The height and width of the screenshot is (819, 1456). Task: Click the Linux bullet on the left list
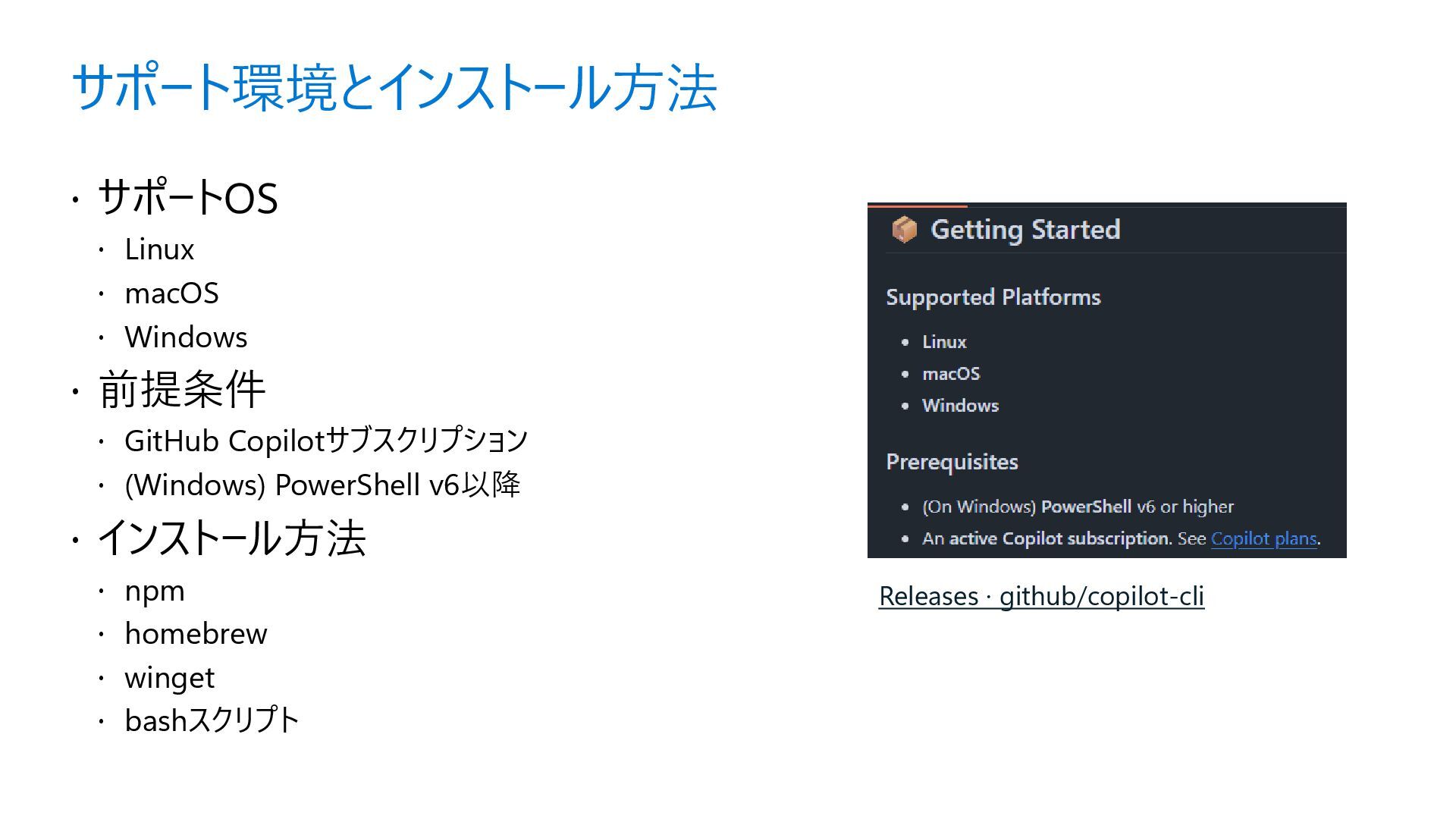click(x=159, y=249)
